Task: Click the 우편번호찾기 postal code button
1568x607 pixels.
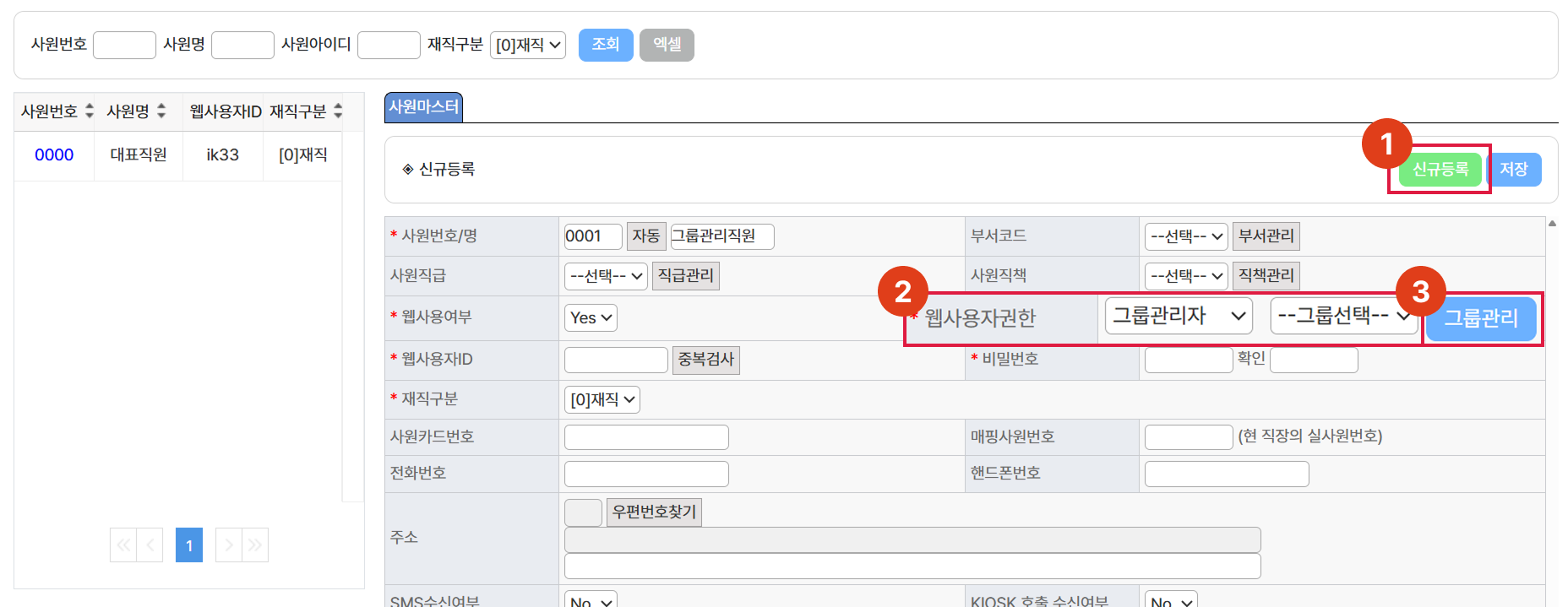Action: click(654, 512)
